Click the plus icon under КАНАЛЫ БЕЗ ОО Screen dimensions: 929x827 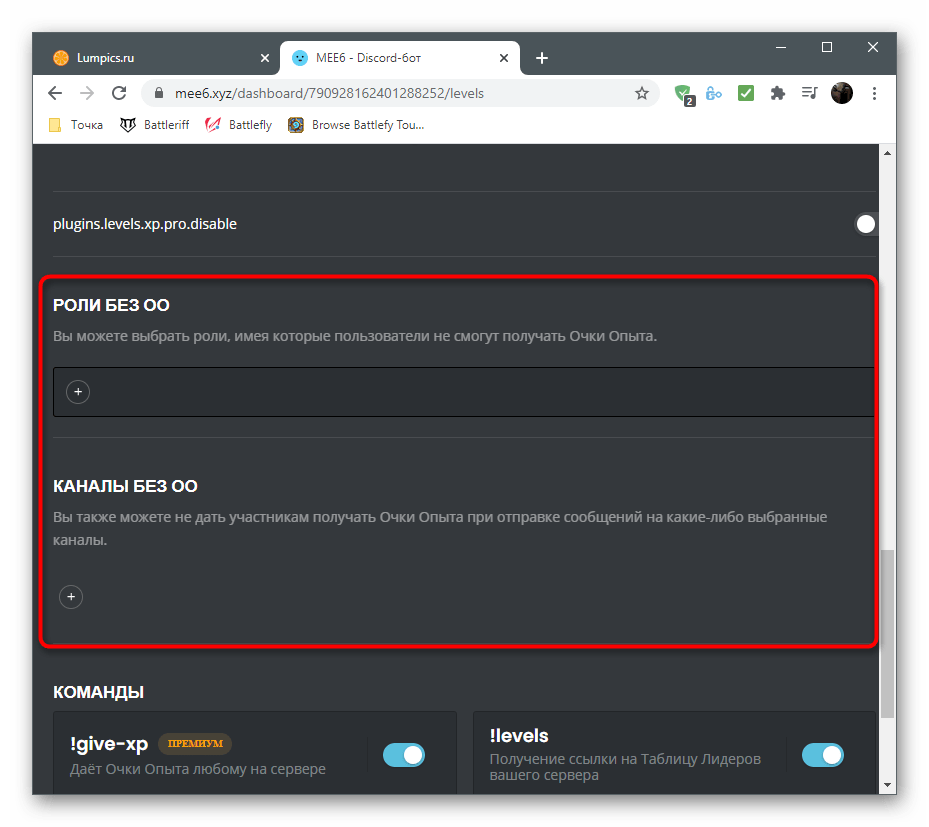[71, 597]
